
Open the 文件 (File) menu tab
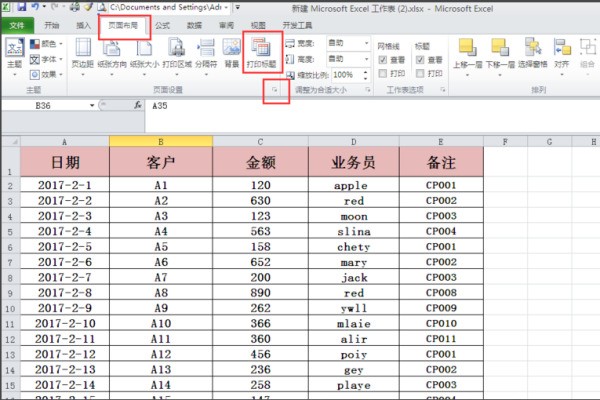(x=17, y=25)
